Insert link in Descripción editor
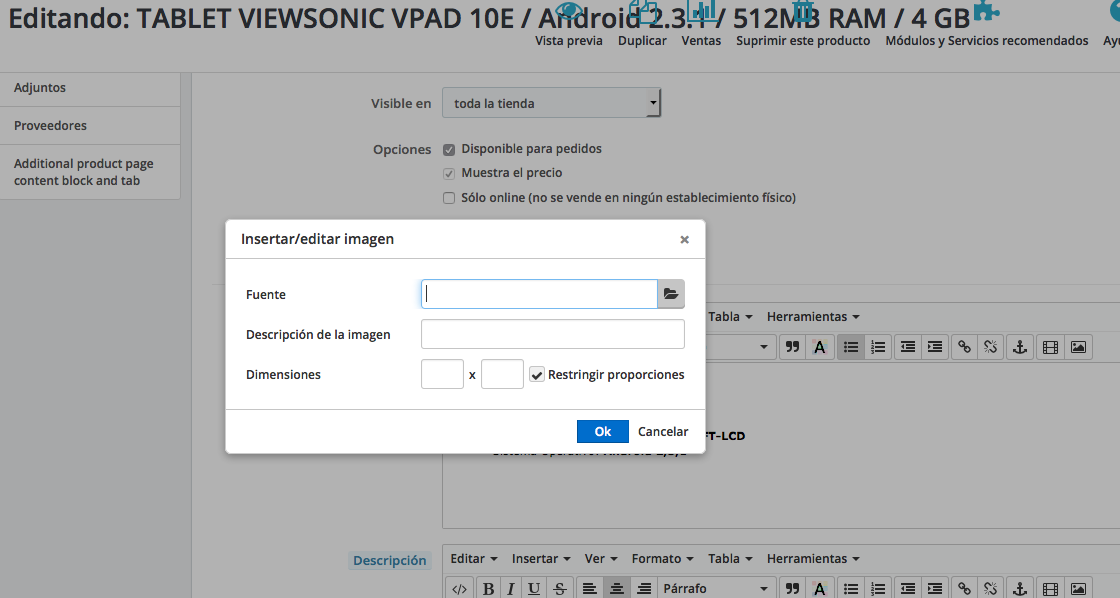This screenshot has width=1120, height=598. [964, 589]
